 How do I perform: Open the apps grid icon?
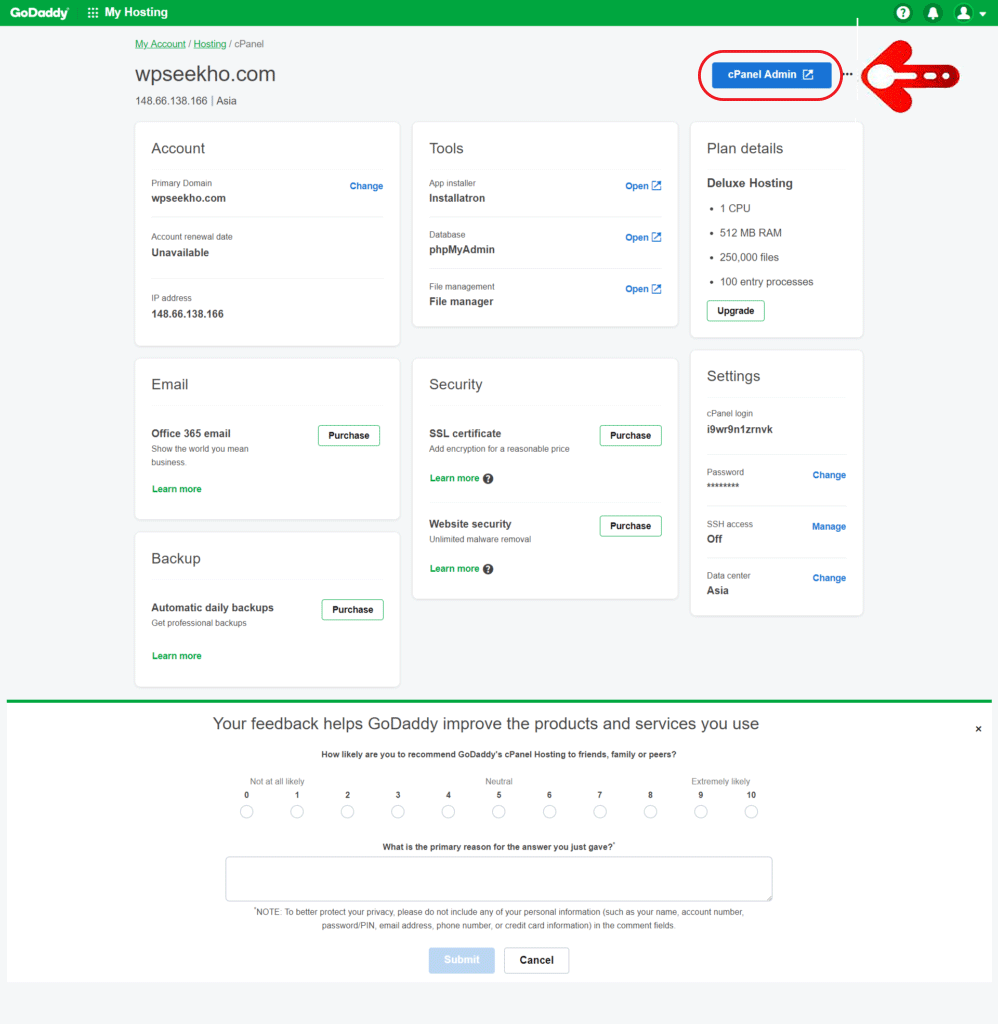[x=93, y=12]
